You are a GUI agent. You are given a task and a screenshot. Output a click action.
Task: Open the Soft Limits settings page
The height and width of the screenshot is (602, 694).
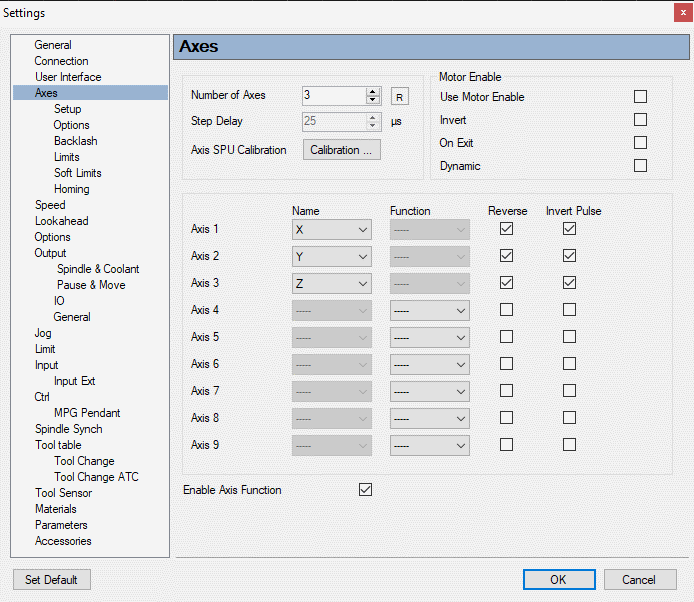point(77,173)
